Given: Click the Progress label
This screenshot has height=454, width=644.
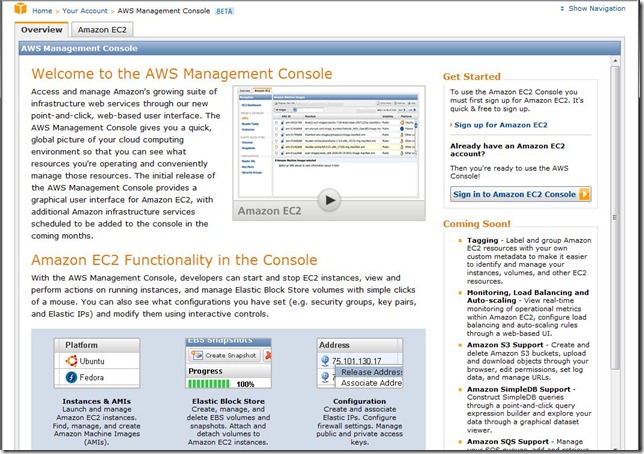Looking at the screenshot, I should pos(205,371).
